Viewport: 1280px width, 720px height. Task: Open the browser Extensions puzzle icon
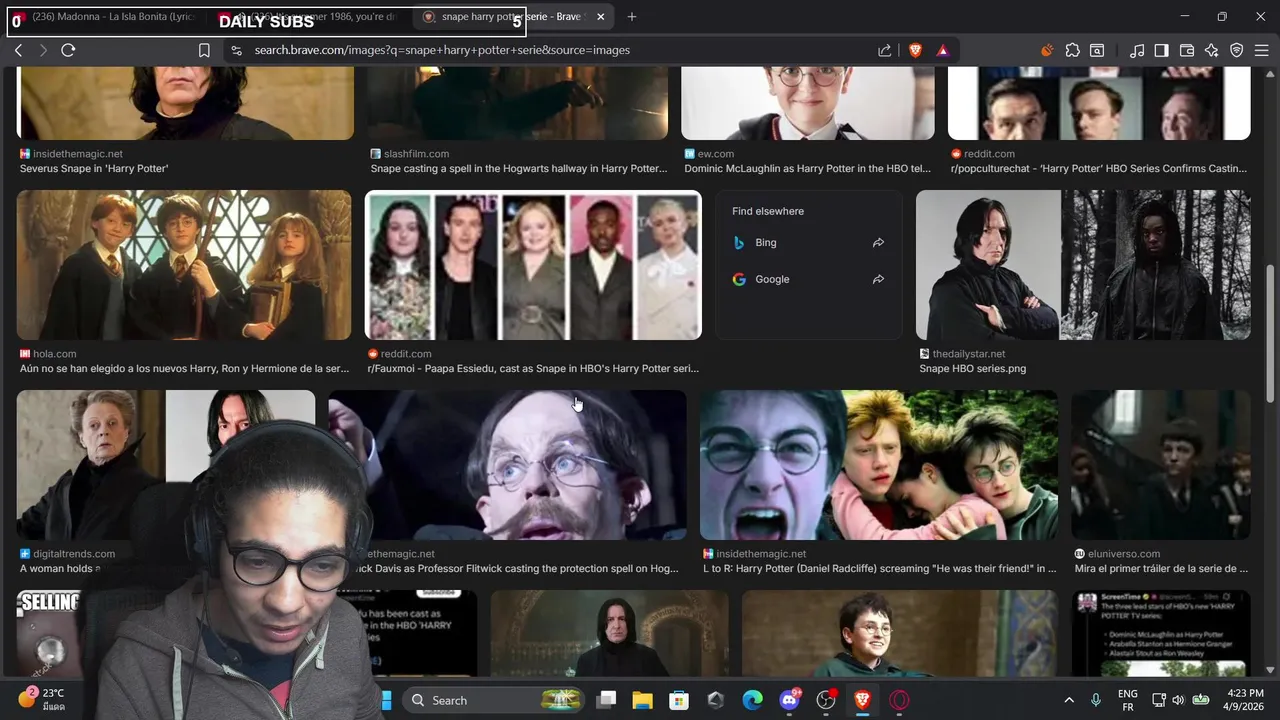pos(1073,50)
